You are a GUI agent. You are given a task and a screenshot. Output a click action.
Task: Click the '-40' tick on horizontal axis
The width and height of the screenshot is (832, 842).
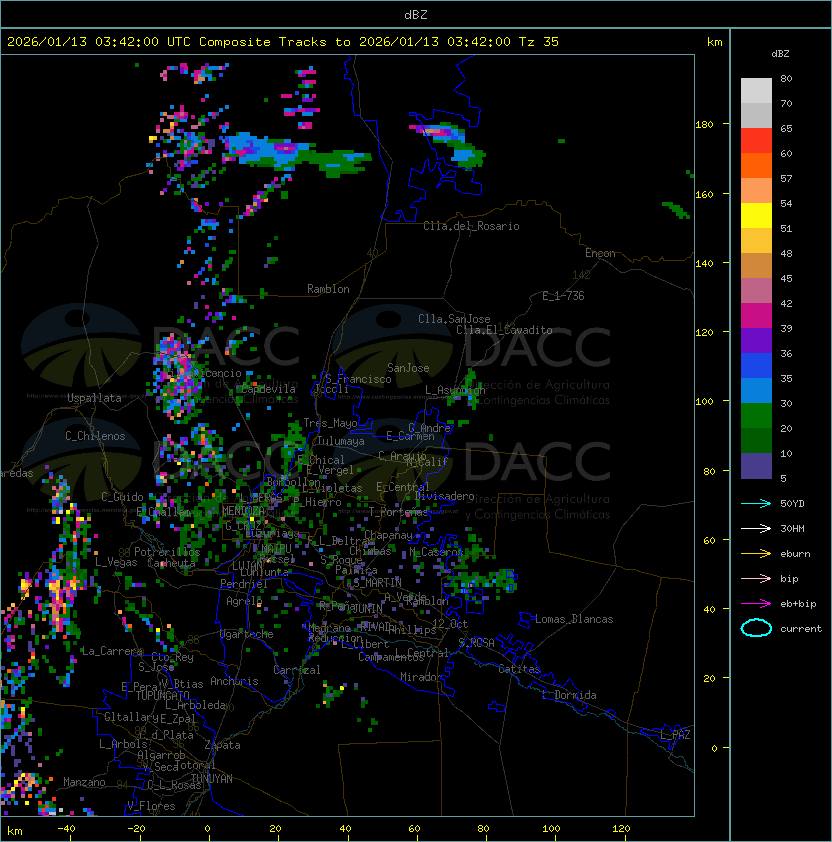tap(66, 828)
